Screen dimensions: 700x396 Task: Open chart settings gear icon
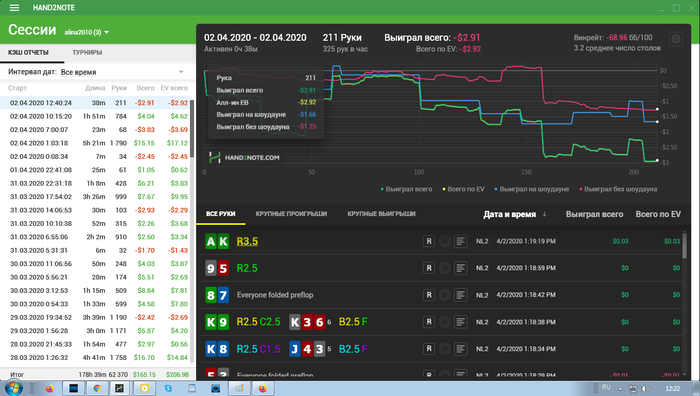coord(676,39)
